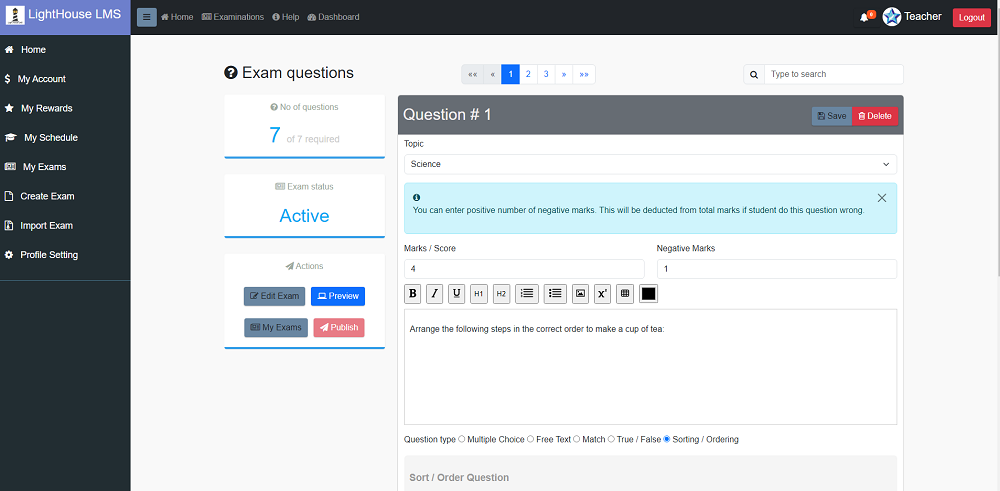Go to next page of questions
The height and width of the screenshot is (491, 1000).
click(x=564, y=74)
